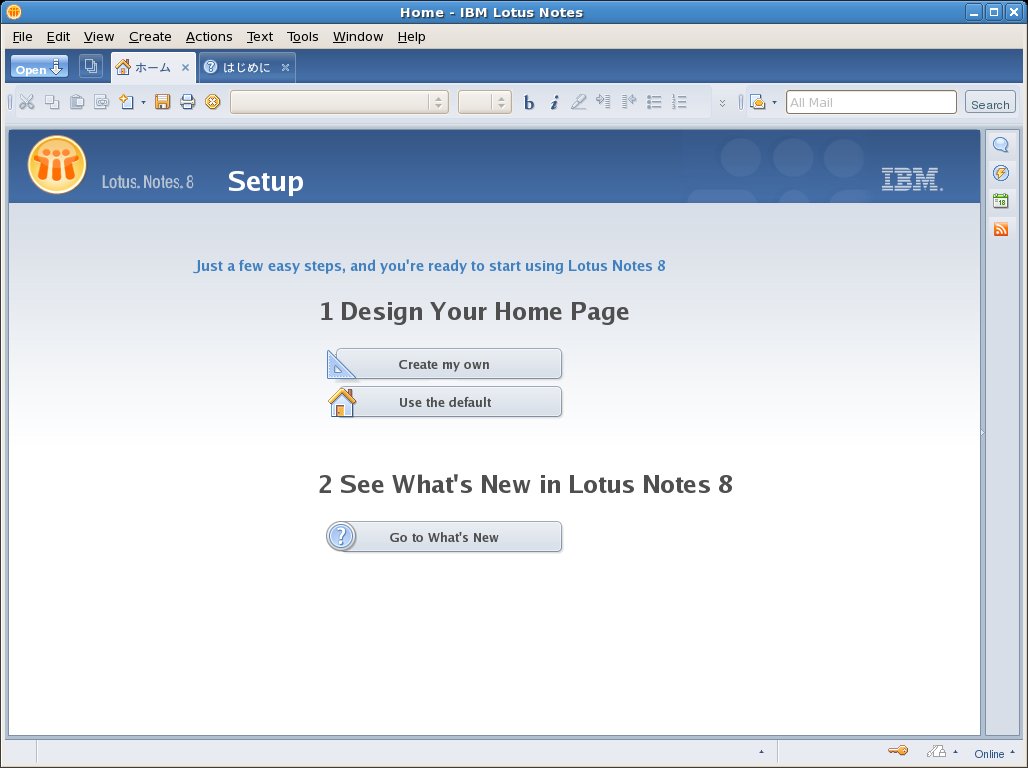Click the IBM logo in header
This screenshot has height=768, width=1028.
pos(912,179)
